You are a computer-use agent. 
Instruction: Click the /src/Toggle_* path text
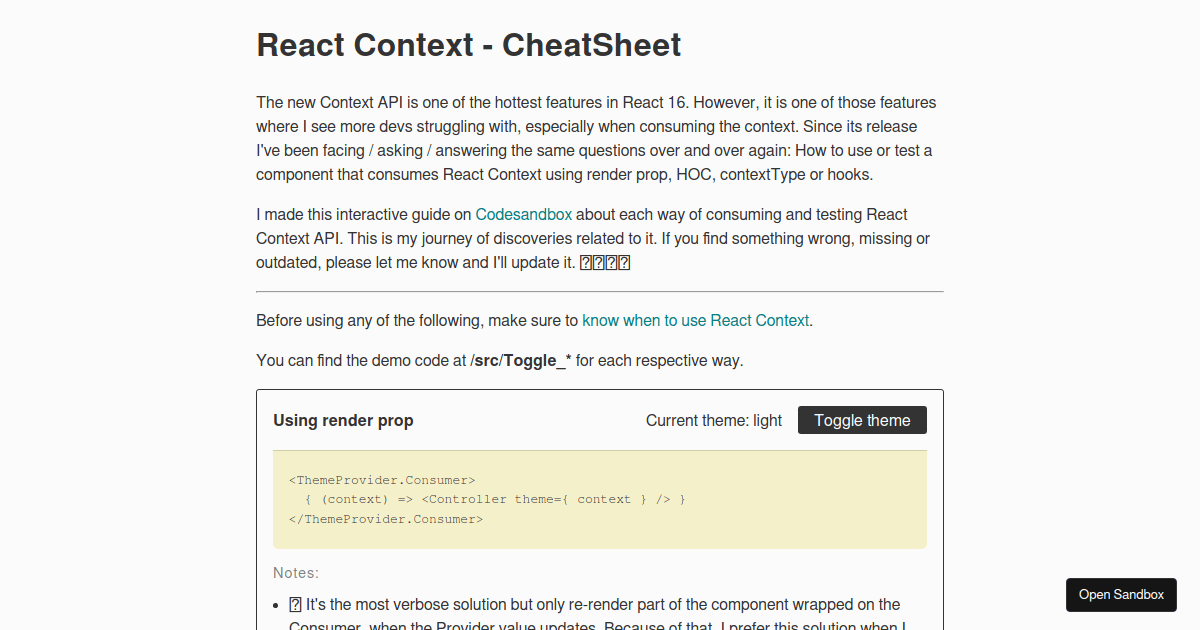[x=520, y=360]
